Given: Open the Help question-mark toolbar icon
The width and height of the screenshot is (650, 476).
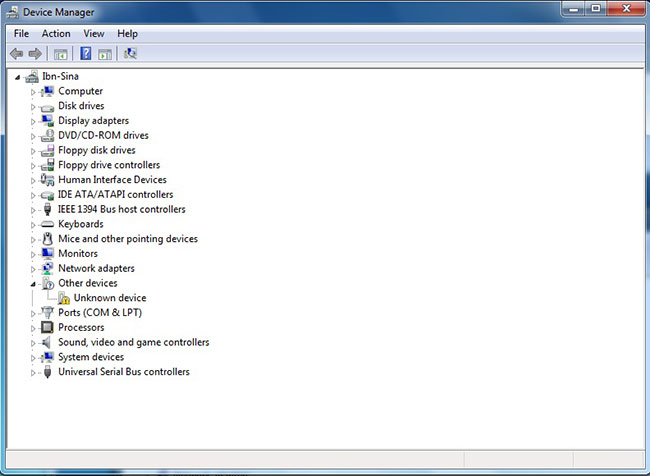Looking at the screenshot, I should pyautogui.click(x=86, y=53).
